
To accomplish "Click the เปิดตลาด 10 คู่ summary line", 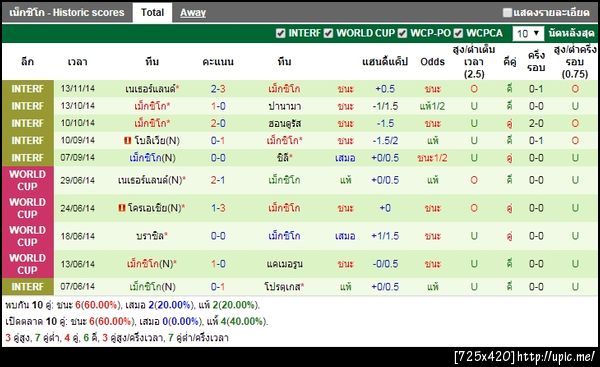I will tap(137, 321).
